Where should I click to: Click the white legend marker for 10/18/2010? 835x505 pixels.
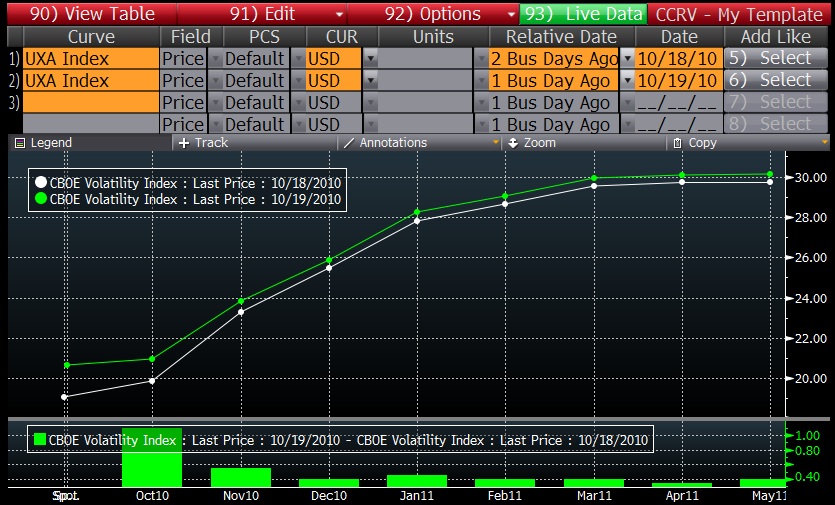[x=40, y=182]
